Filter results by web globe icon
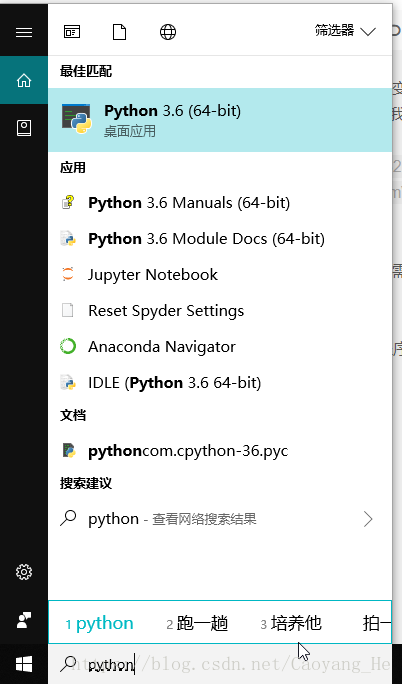 point(168,32)
